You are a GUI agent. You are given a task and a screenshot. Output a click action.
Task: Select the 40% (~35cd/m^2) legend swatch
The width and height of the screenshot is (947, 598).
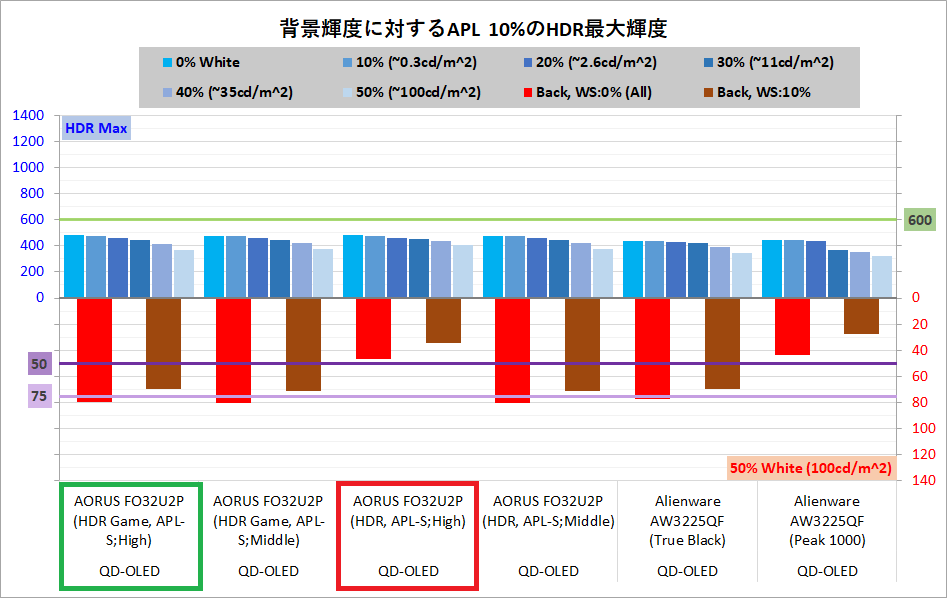coord(167,92)
